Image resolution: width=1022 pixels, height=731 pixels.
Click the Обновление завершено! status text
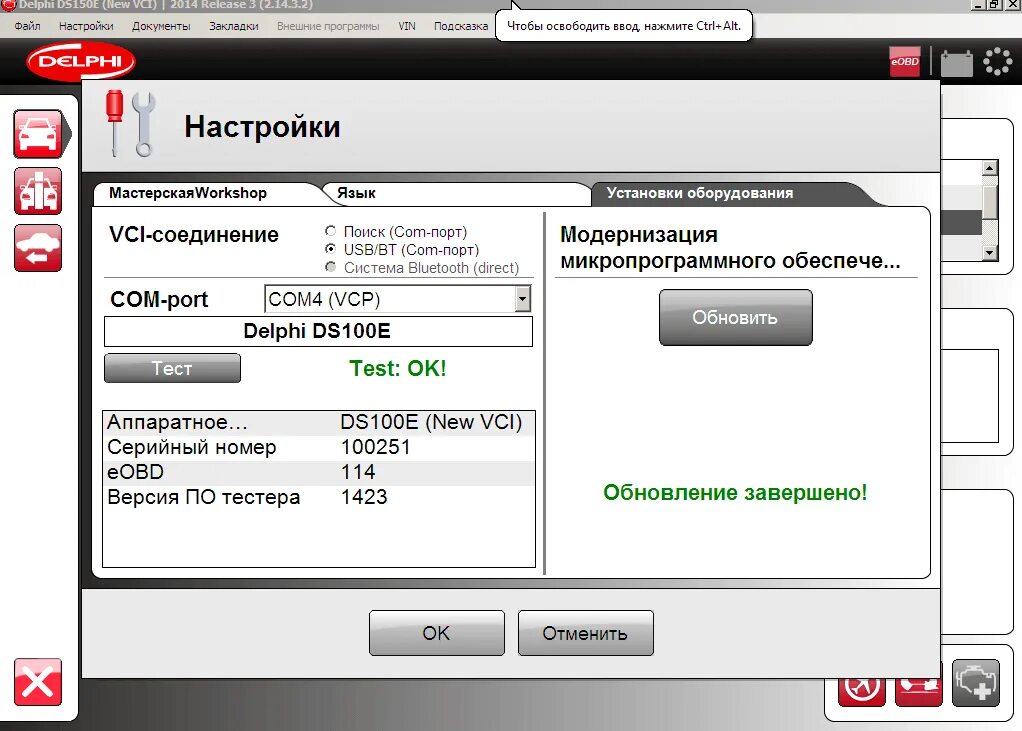(x=735, y=493)
